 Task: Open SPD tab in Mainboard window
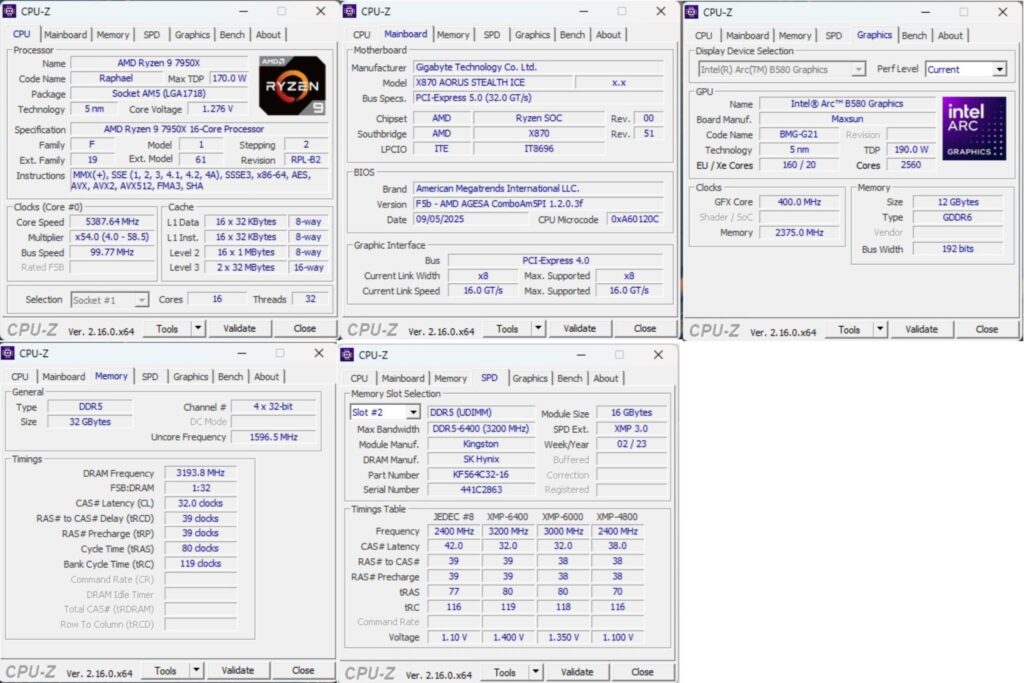pos(492,35)
